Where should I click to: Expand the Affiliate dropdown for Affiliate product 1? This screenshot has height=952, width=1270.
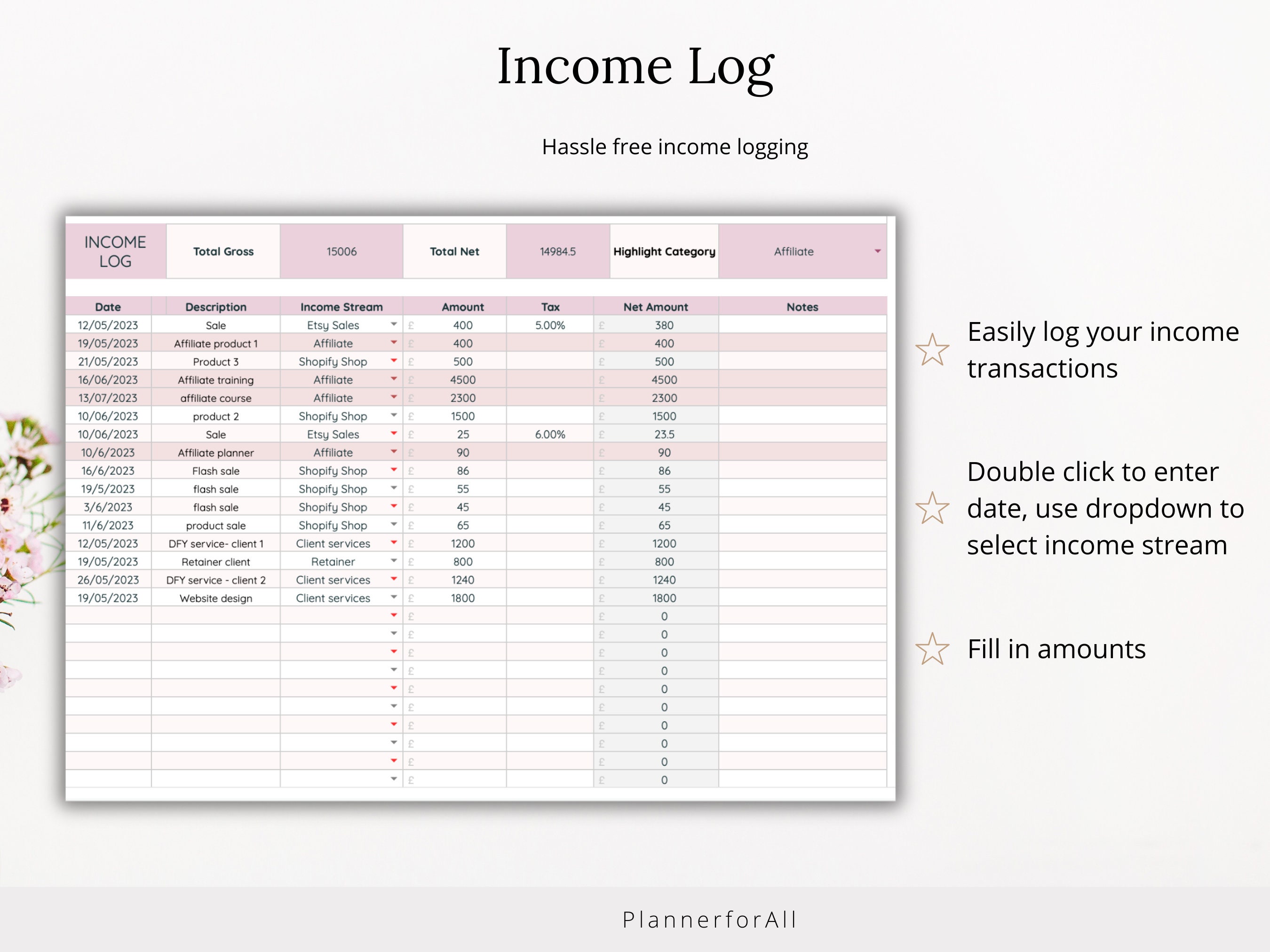(394, 343)
